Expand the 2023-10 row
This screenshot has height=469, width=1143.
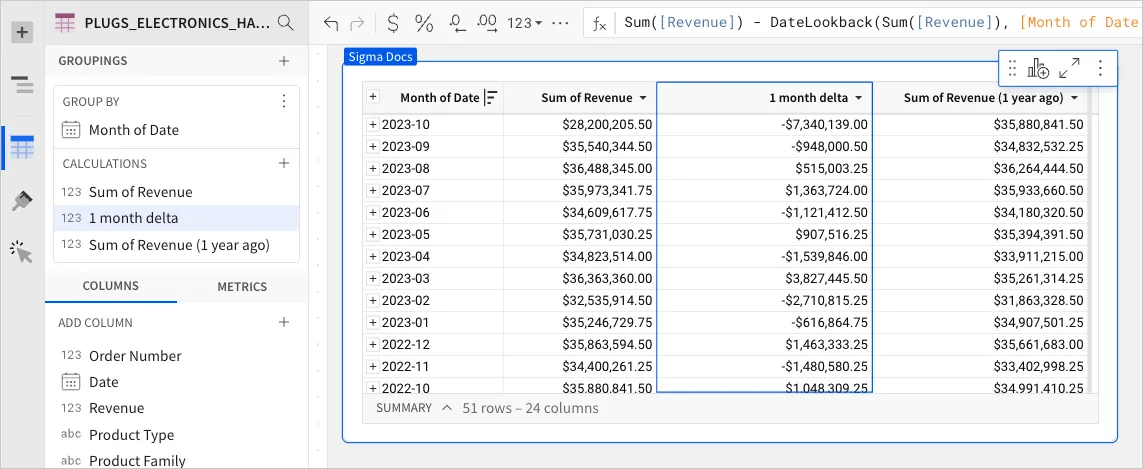coord(372,125)
